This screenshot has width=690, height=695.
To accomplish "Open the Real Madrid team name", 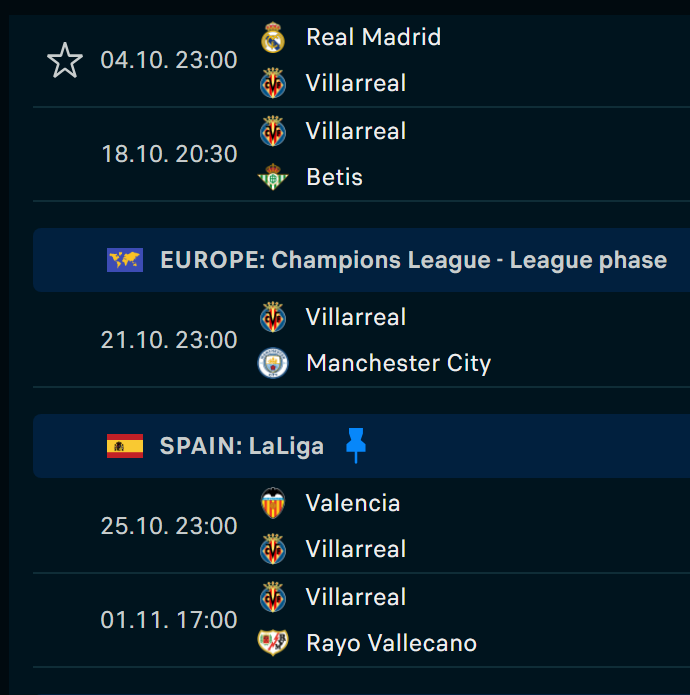I will [373, 38].
